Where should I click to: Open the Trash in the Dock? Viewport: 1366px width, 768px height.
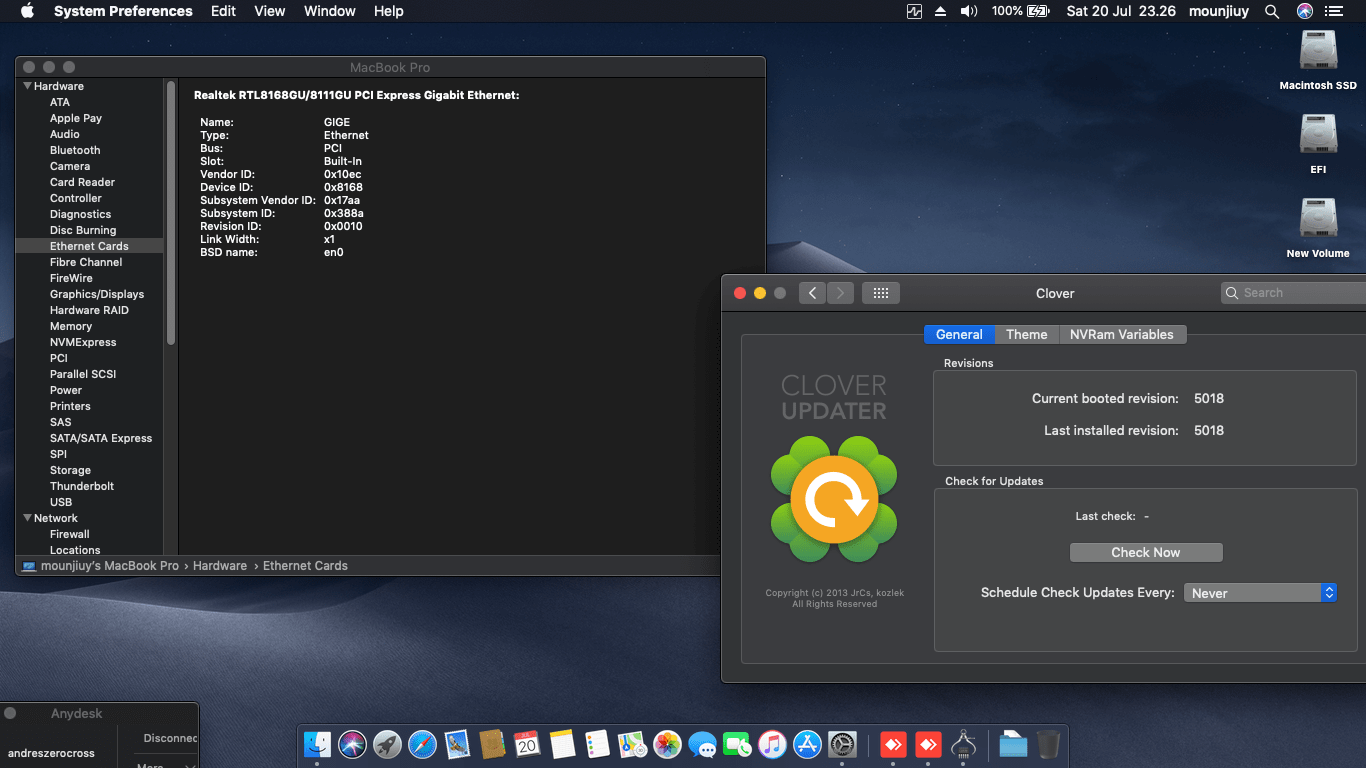[1048, 744]
